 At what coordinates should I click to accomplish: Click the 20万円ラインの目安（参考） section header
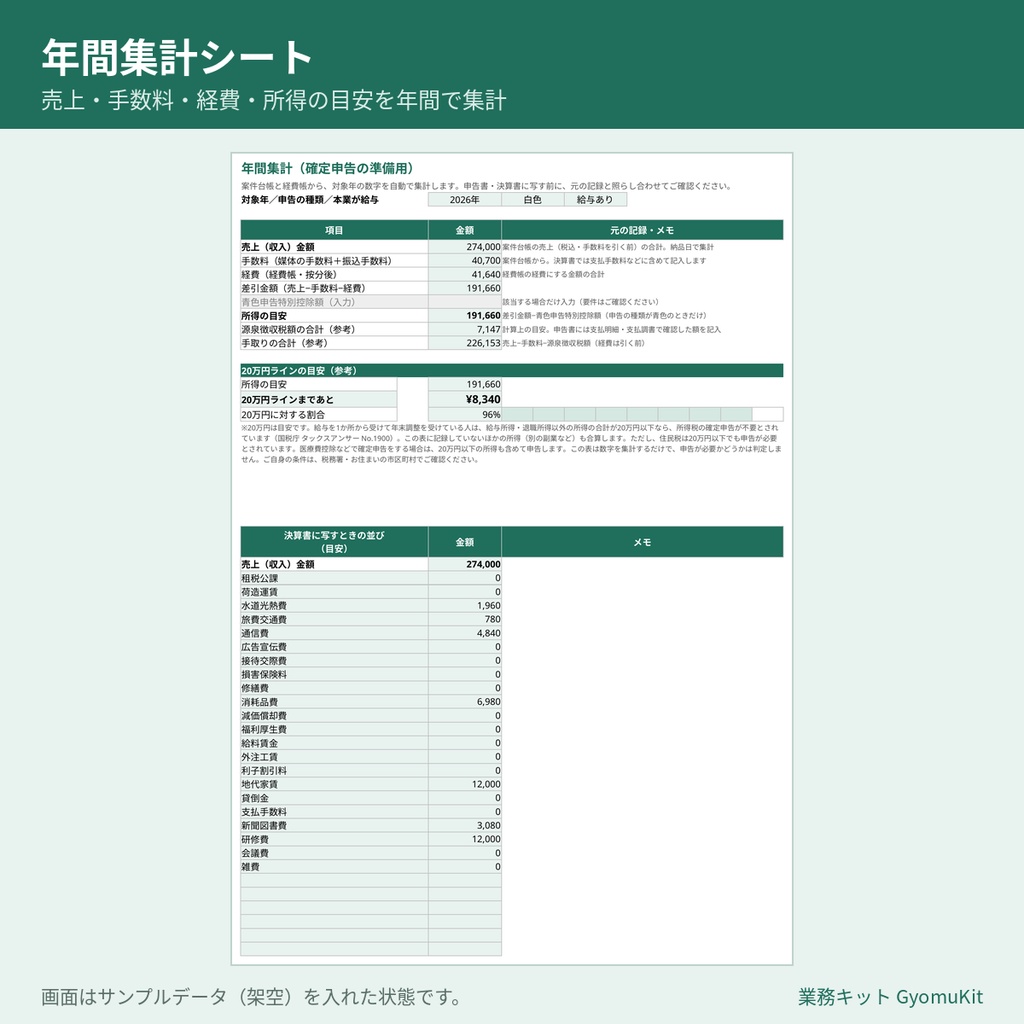511,370
